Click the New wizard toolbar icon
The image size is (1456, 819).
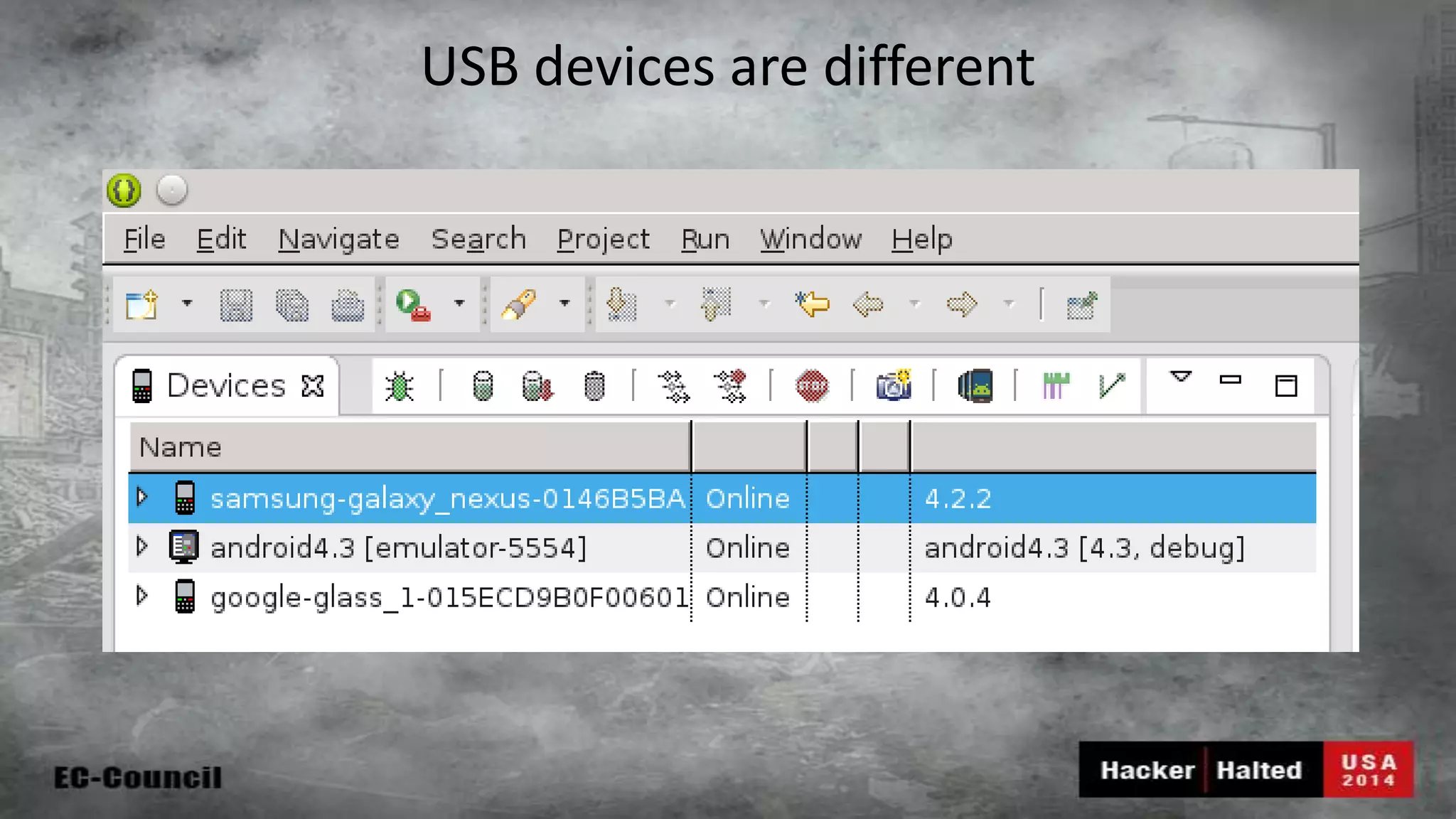coord(141,305)
